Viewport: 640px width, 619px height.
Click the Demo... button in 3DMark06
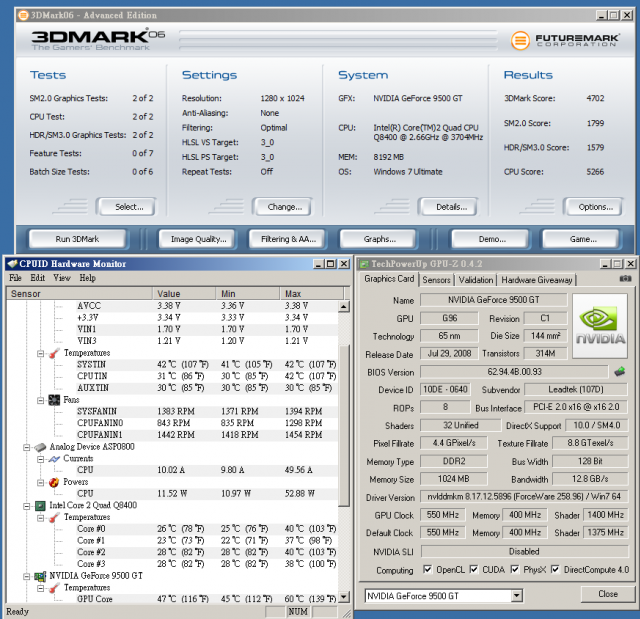tap(492, 239)
